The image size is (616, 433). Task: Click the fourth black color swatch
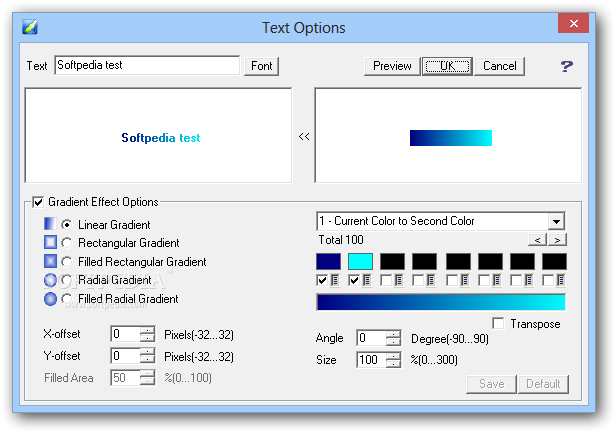coord(424,261)
